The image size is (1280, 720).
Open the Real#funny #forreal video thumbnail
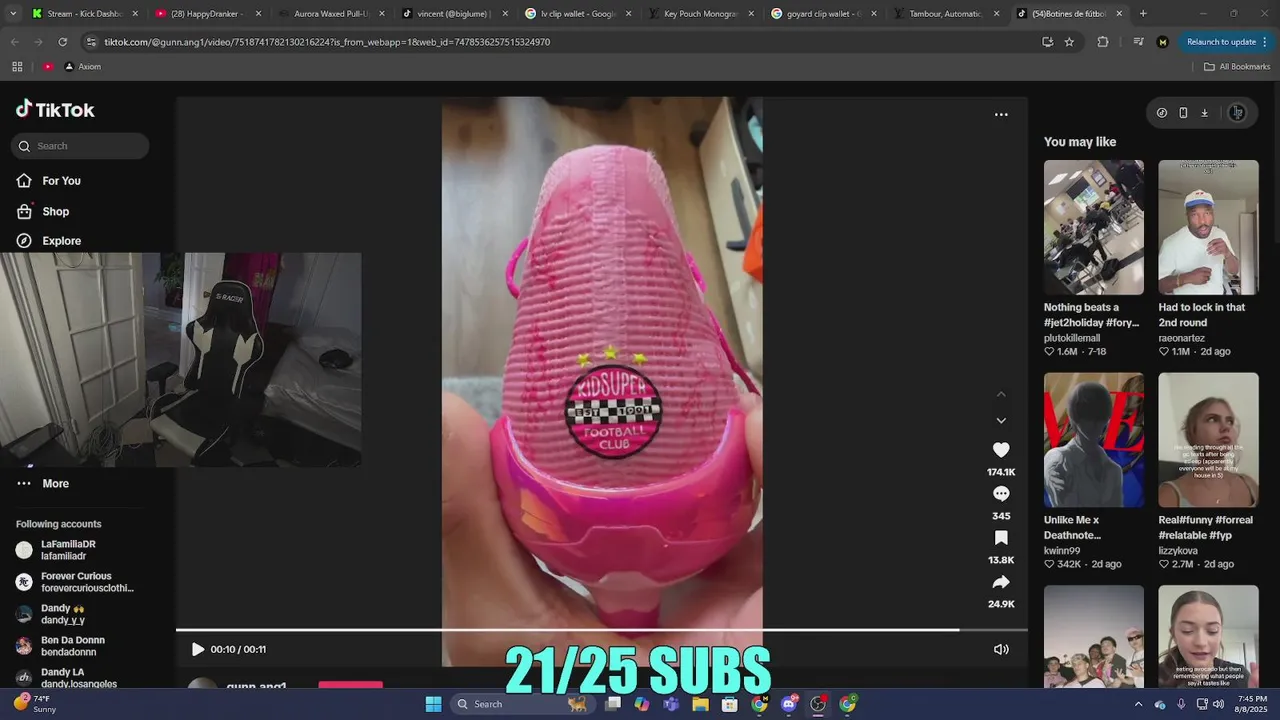pyautogui.click(x=1208, y=440)
